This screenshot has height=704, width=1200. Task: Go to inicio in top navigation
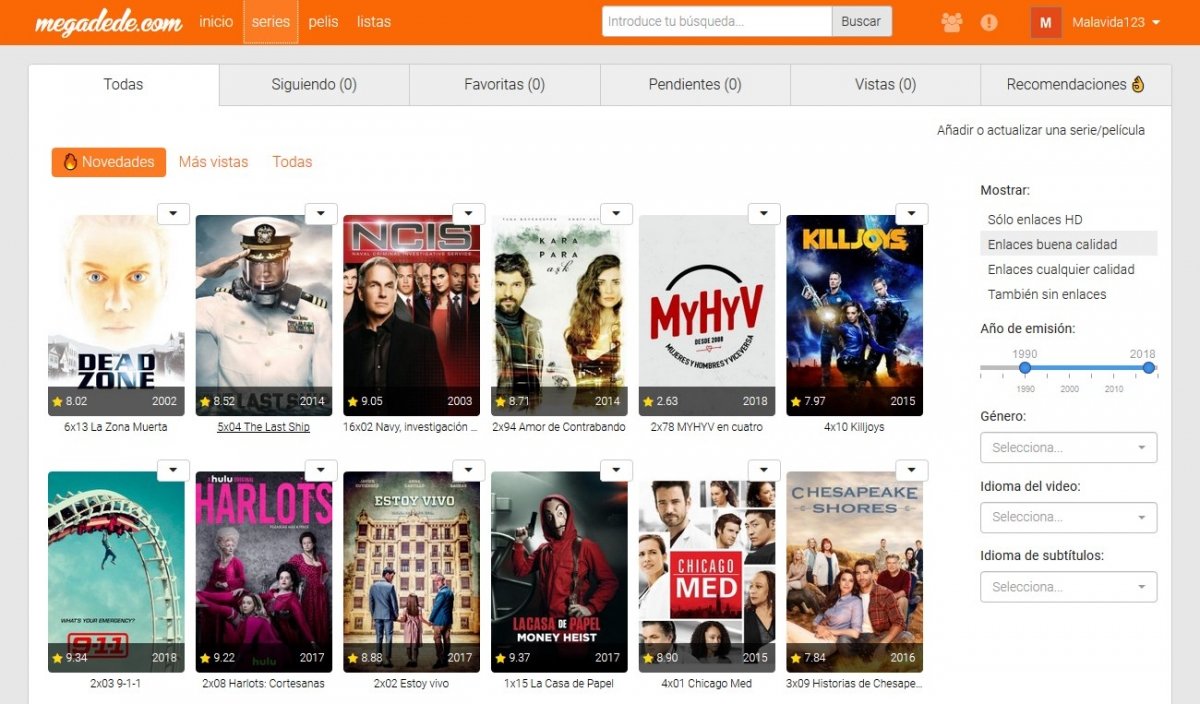pos(216,22)
